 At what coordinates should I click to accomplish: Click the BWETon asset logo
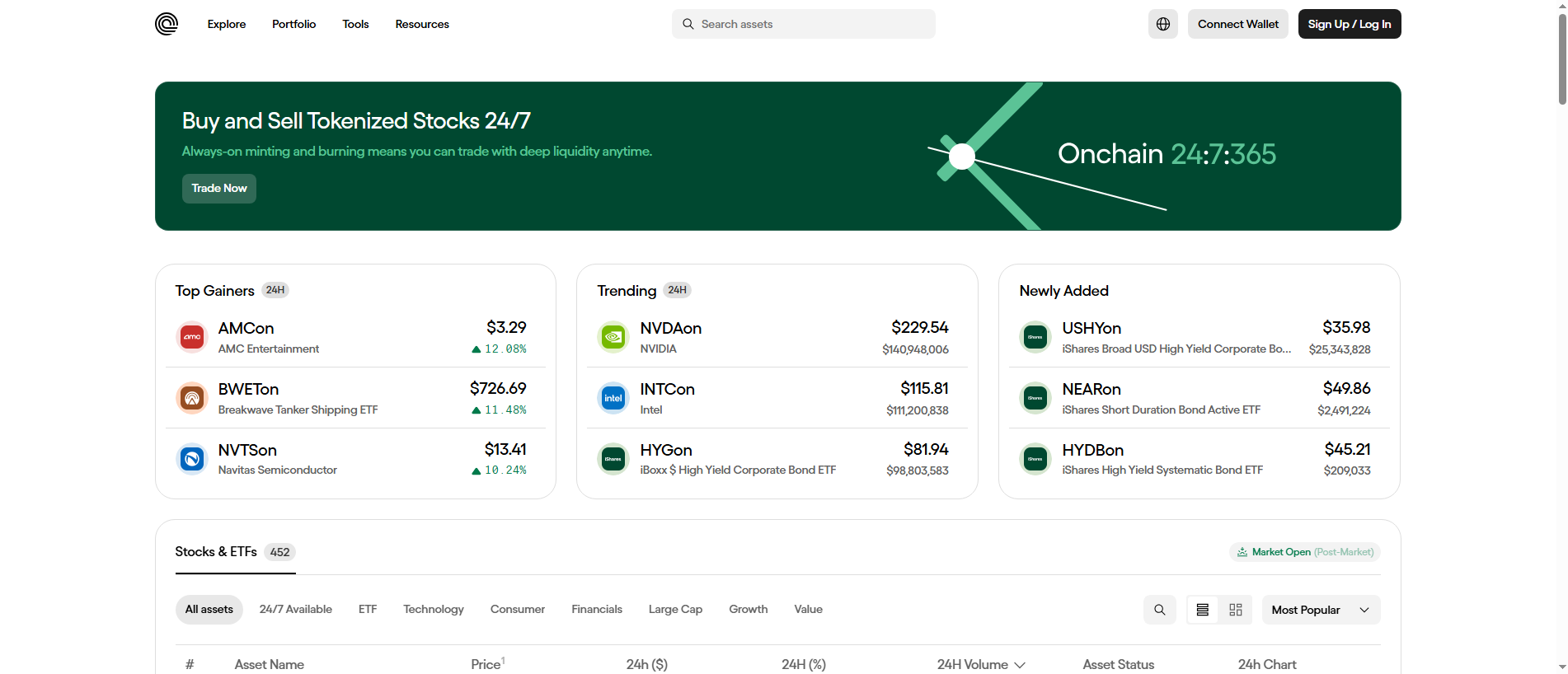(192, 398)
